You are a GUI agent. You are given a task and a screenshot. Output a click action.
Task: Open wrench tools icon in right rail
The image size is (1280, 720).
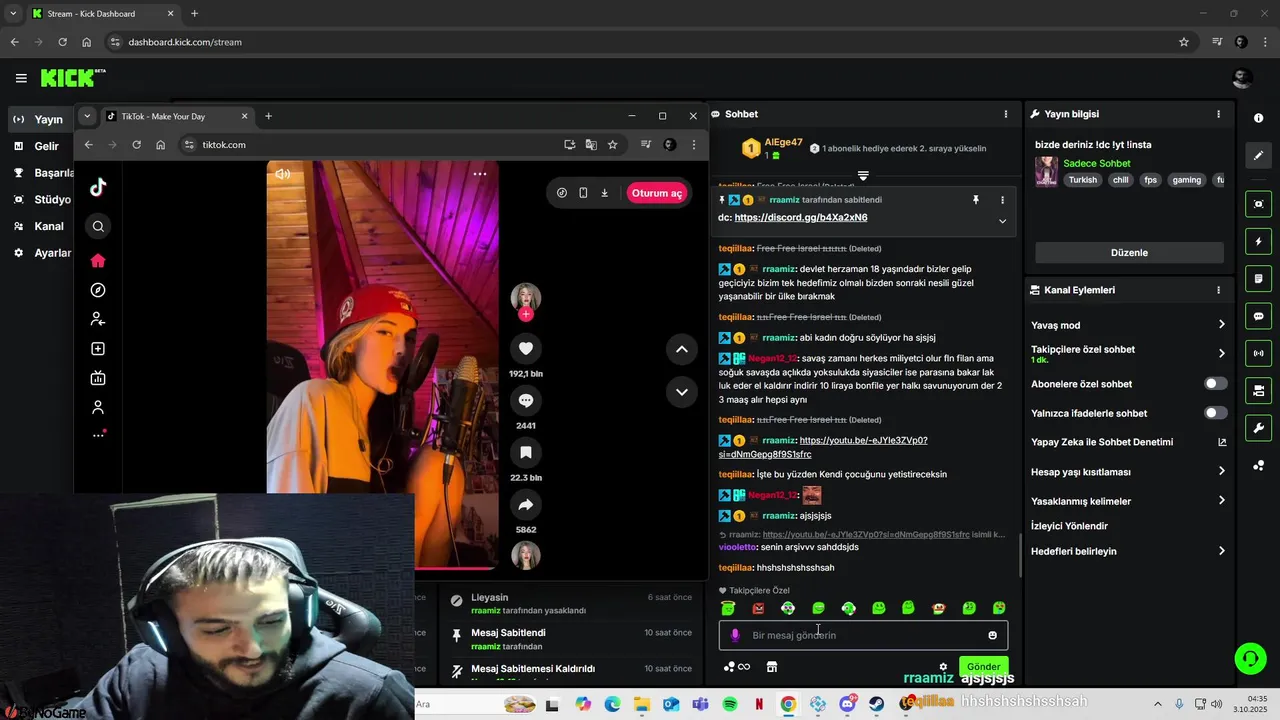click(x=1258, y=428)
